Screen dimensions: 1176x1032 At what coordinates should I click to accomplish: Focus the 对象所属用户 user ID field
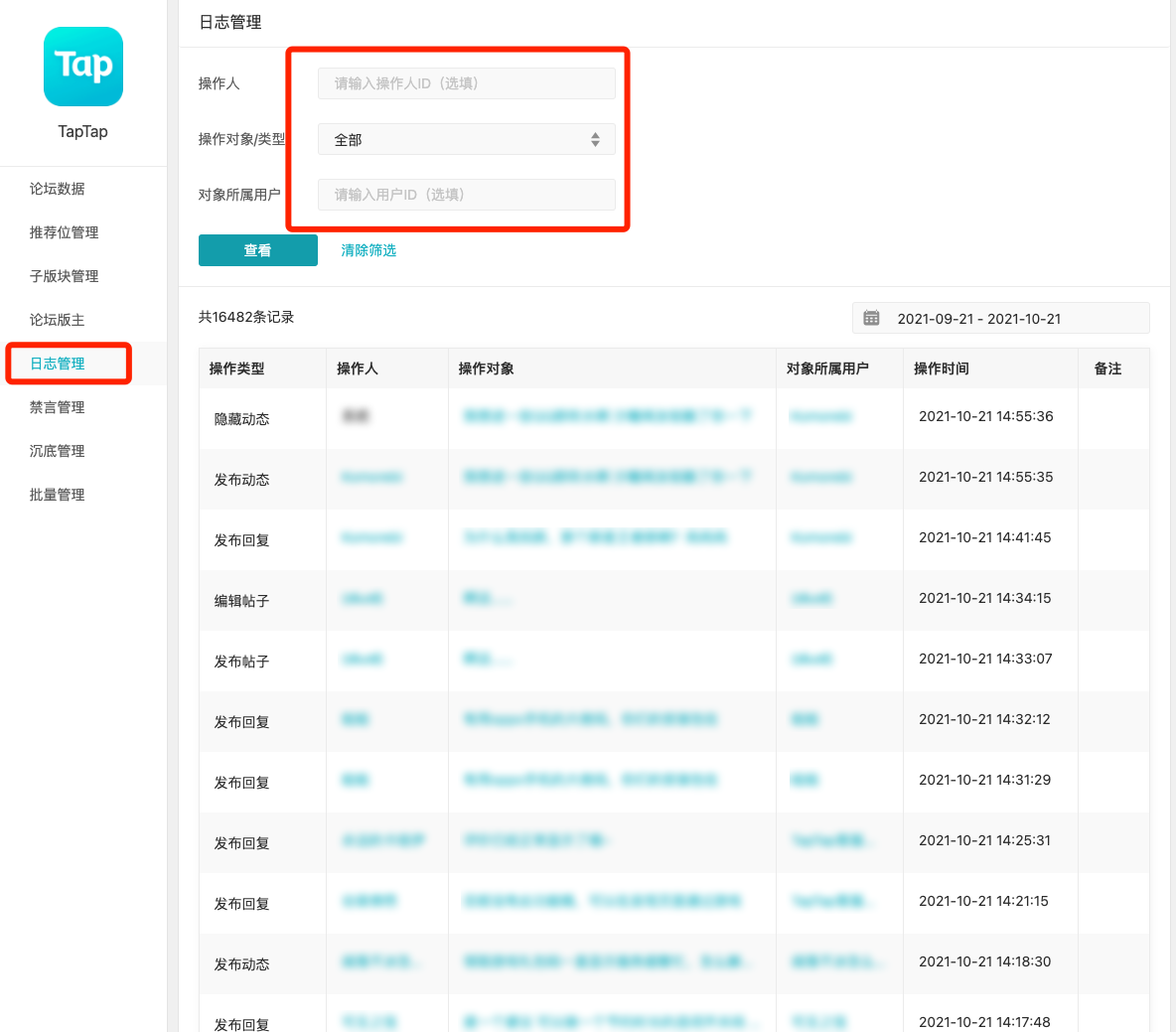(x=466, y=195)
